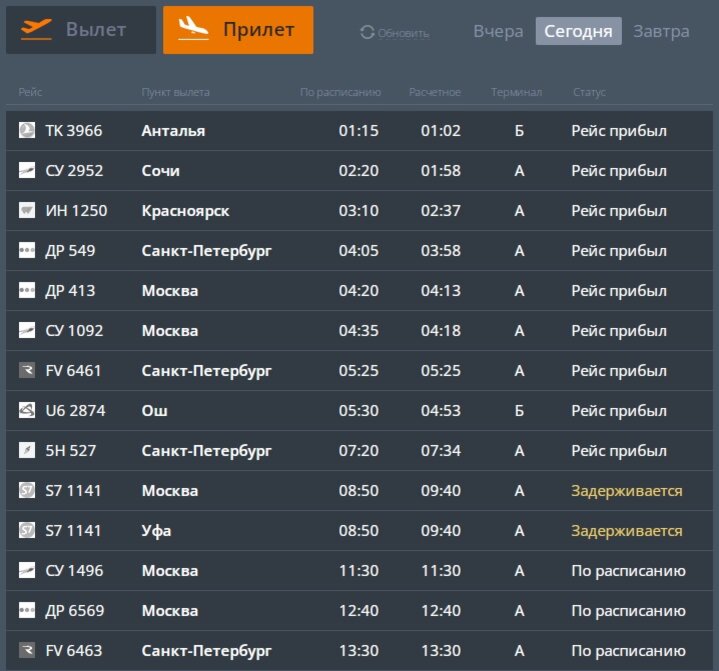Click S7 logo in the Москва 1141 row
The width and height of the screenshot is (719, 671).
click(27, 490)
